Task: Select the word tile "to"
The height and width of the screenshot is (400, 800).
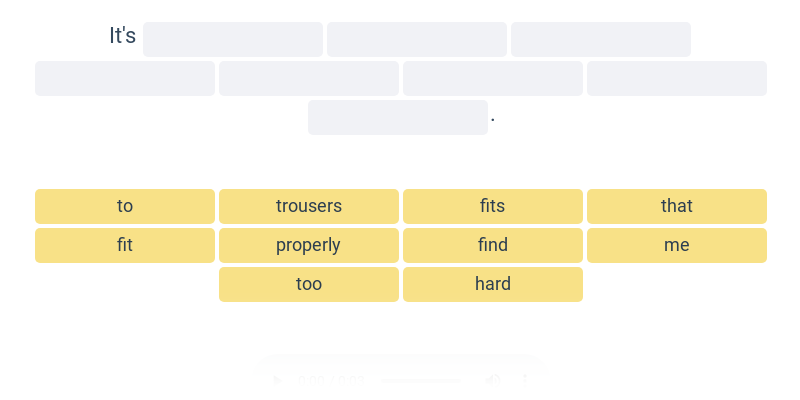Action: (125, 206)
